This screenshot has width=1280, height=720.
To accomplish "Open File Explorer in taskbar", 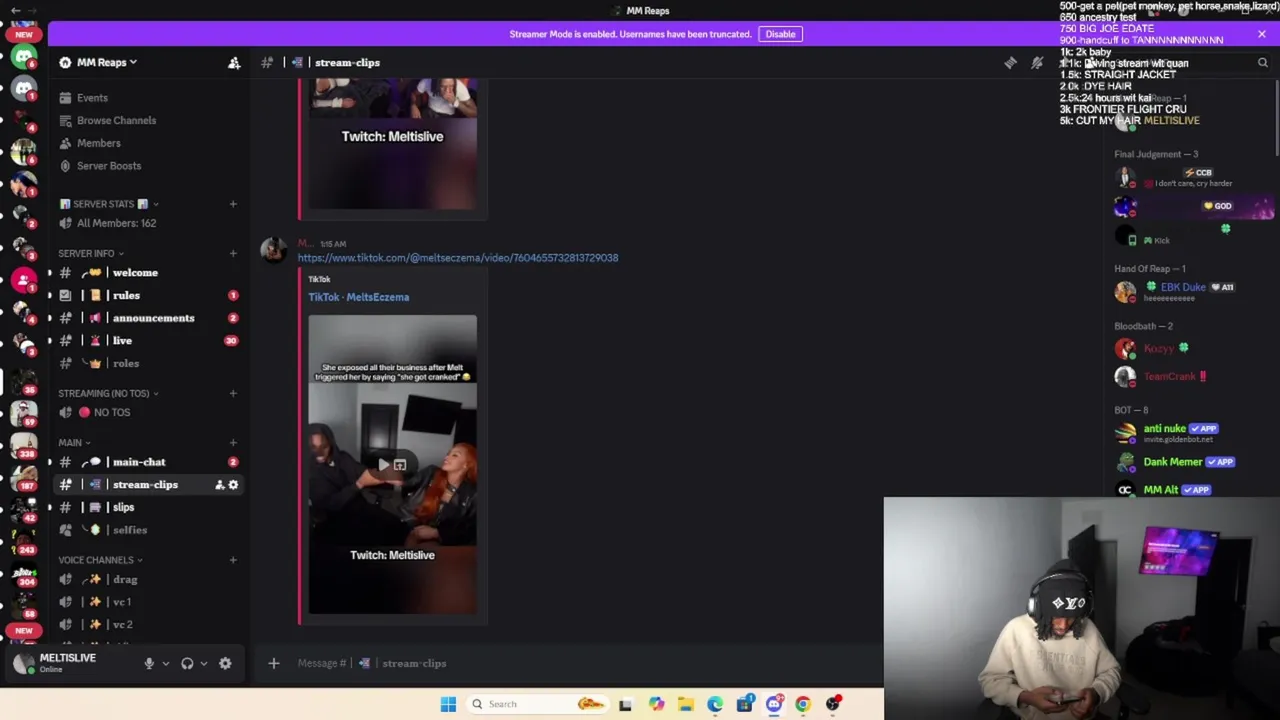I will (685, 704).
